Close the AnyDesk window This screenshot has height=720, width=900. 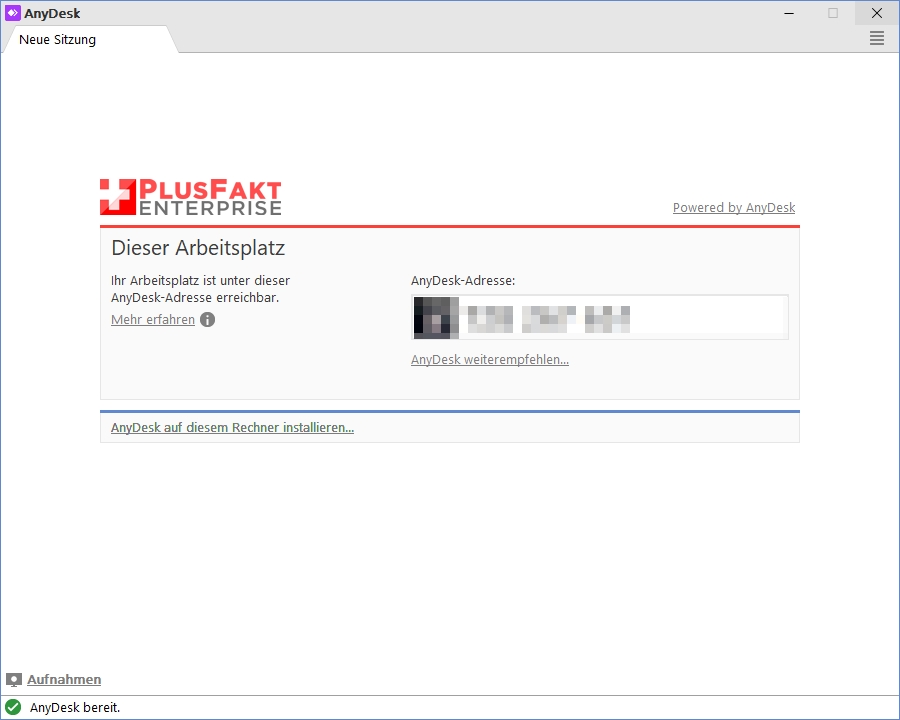point(876,13)
